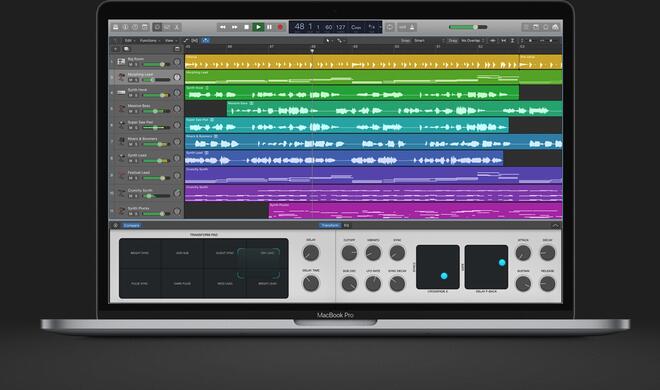The height and width of the screenshot is (390, 660).
Task: Open the Note Pad icon
Action: coord(536,27)
